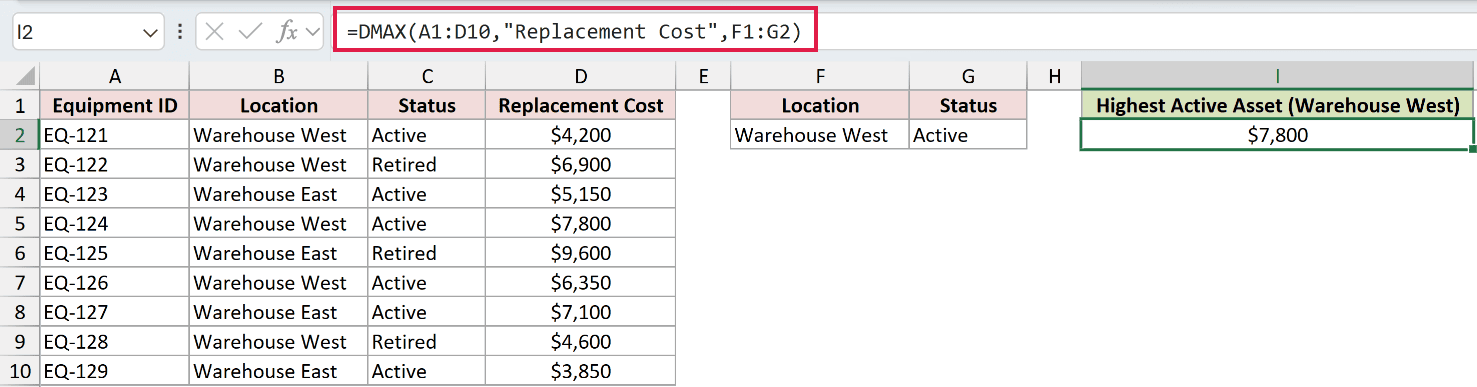The height and width of the screenshot is (387, 1477).
Task: Click the Select All corner triangle
Action: click(x=20, y=76)
